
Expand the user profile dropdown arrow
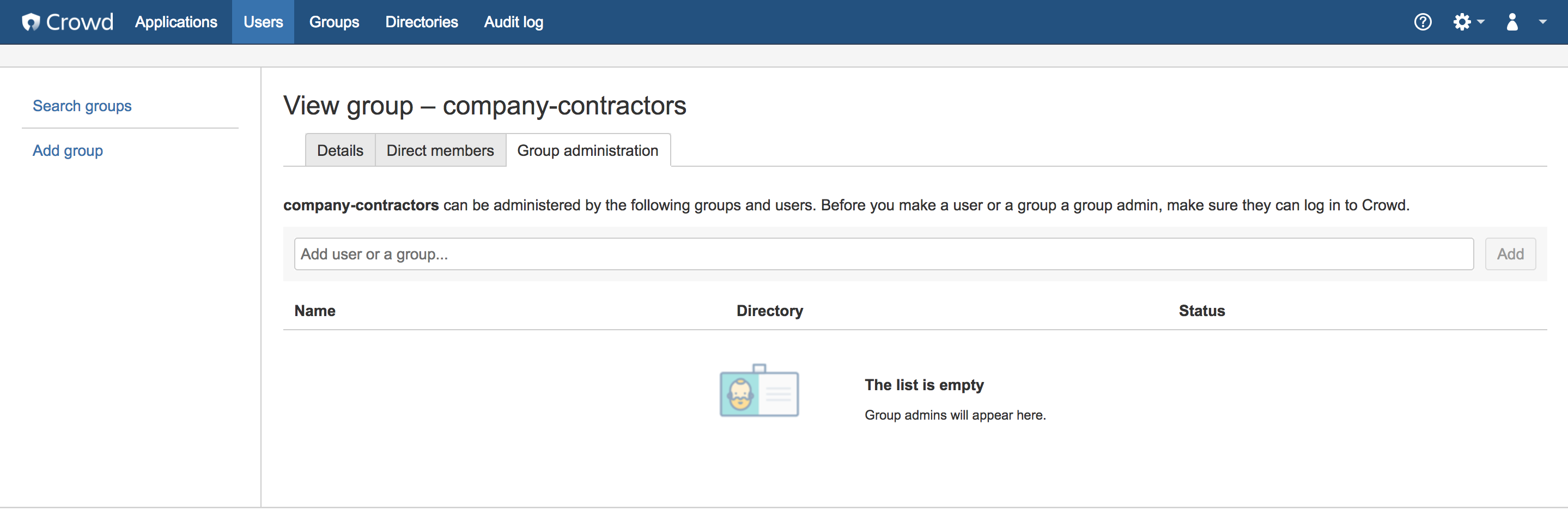pos(1542,22)
